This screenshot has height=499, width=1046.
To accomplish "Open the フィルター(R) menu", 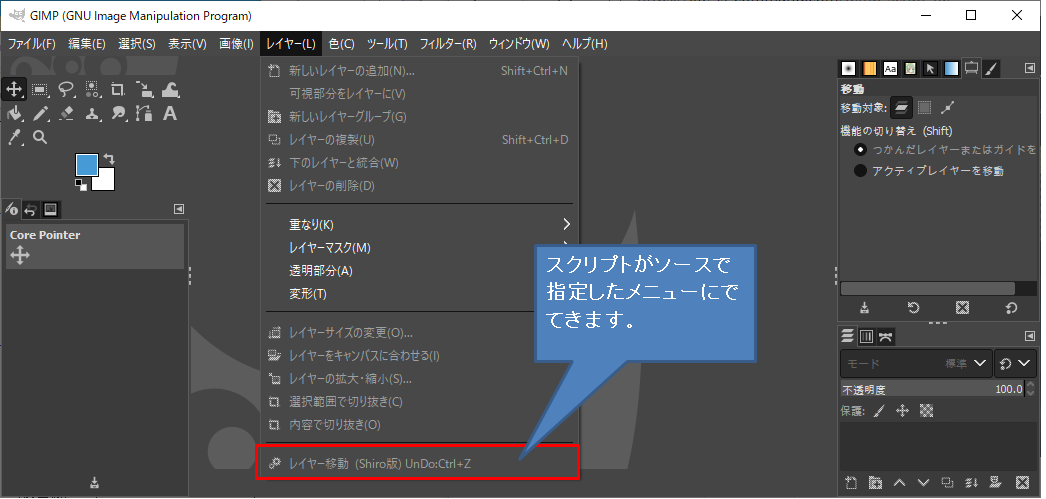I will pyautogui.click(x=448, y=44).
